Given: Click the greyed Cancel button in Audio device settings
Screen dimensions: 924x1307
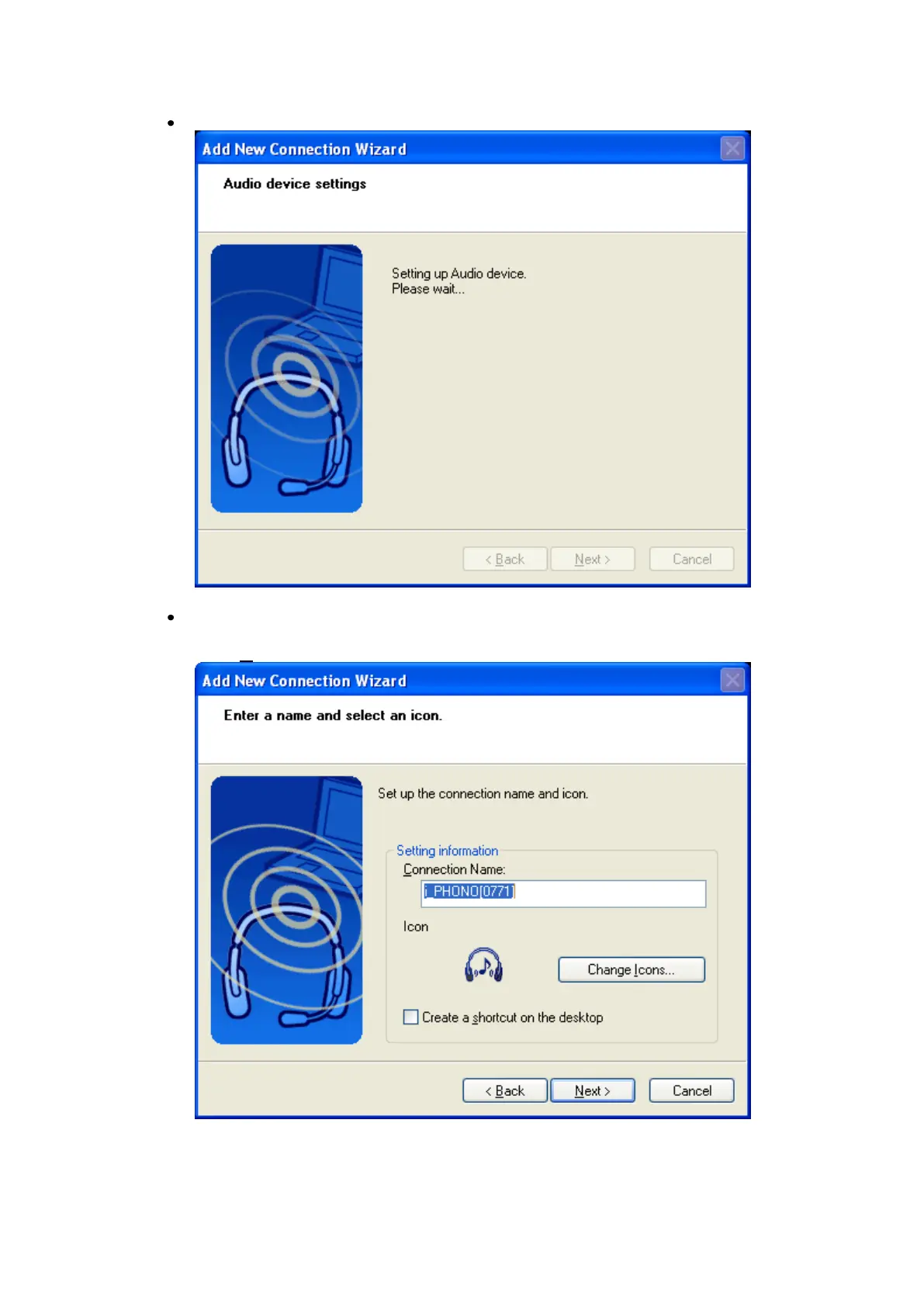Looking at the screenshot, I should [x=692, y=559].
